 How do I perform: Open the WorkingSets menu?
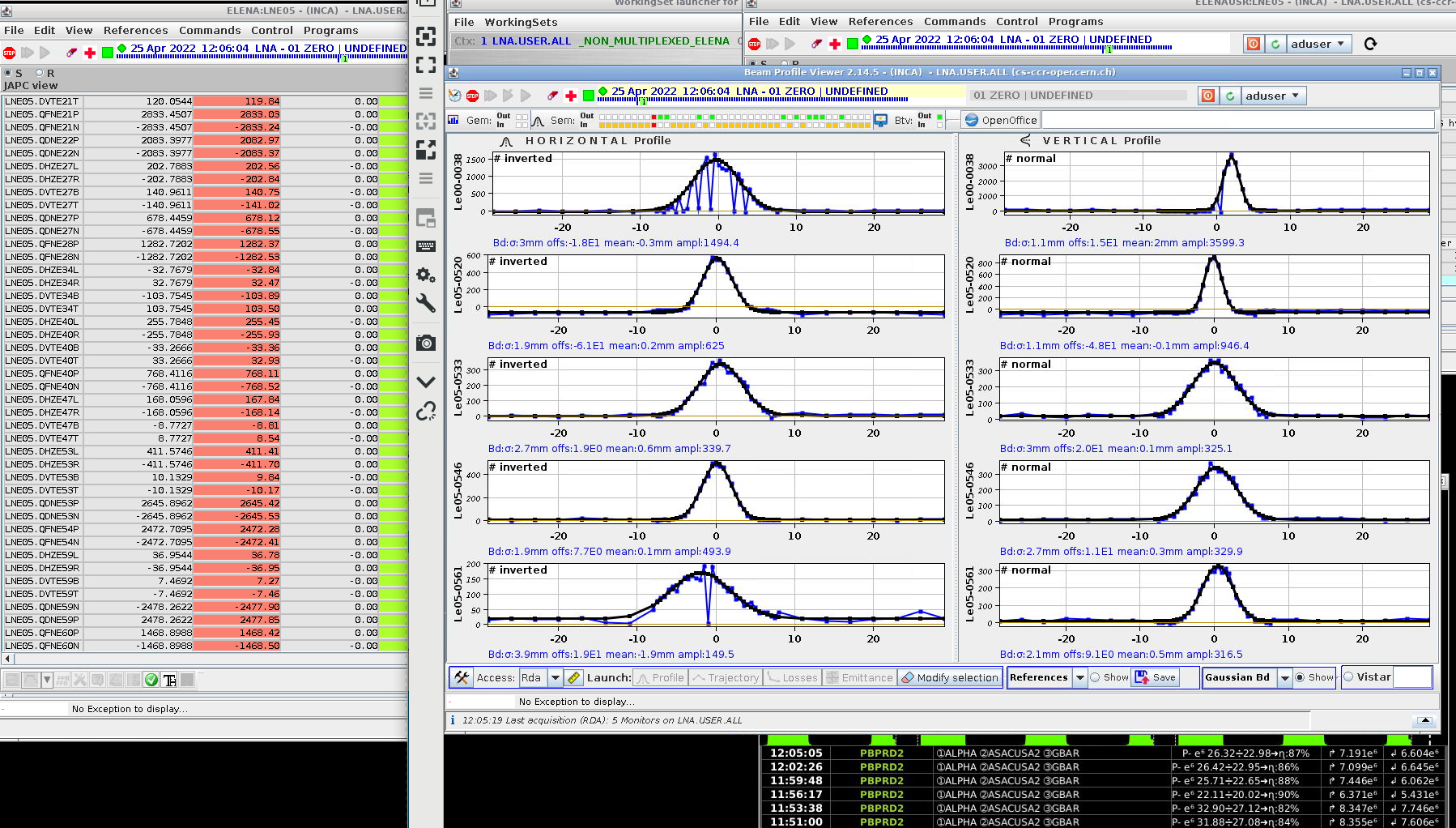(521, 22)
